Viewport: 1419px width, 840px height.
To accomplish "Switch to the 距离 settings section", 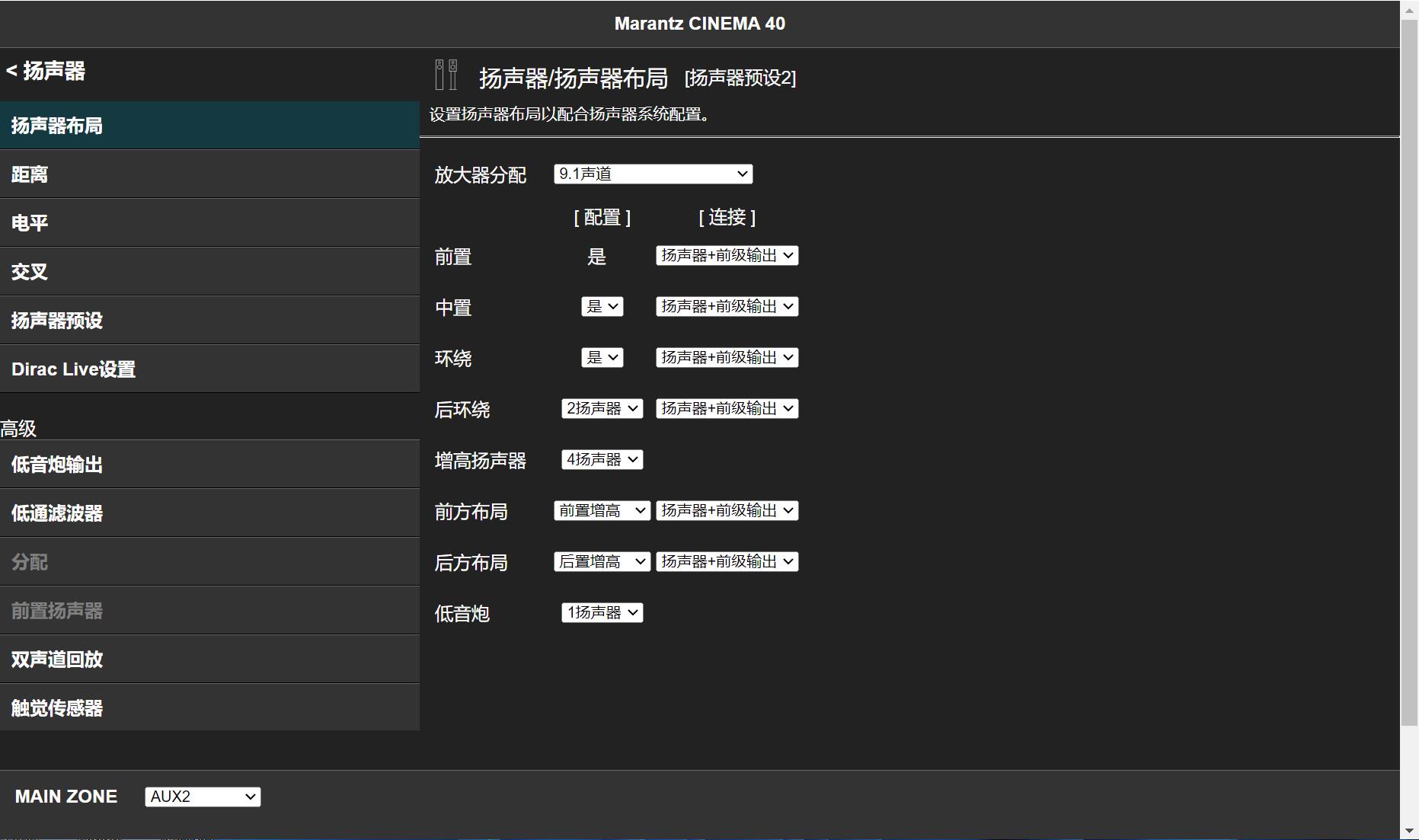I will (209, 174).
